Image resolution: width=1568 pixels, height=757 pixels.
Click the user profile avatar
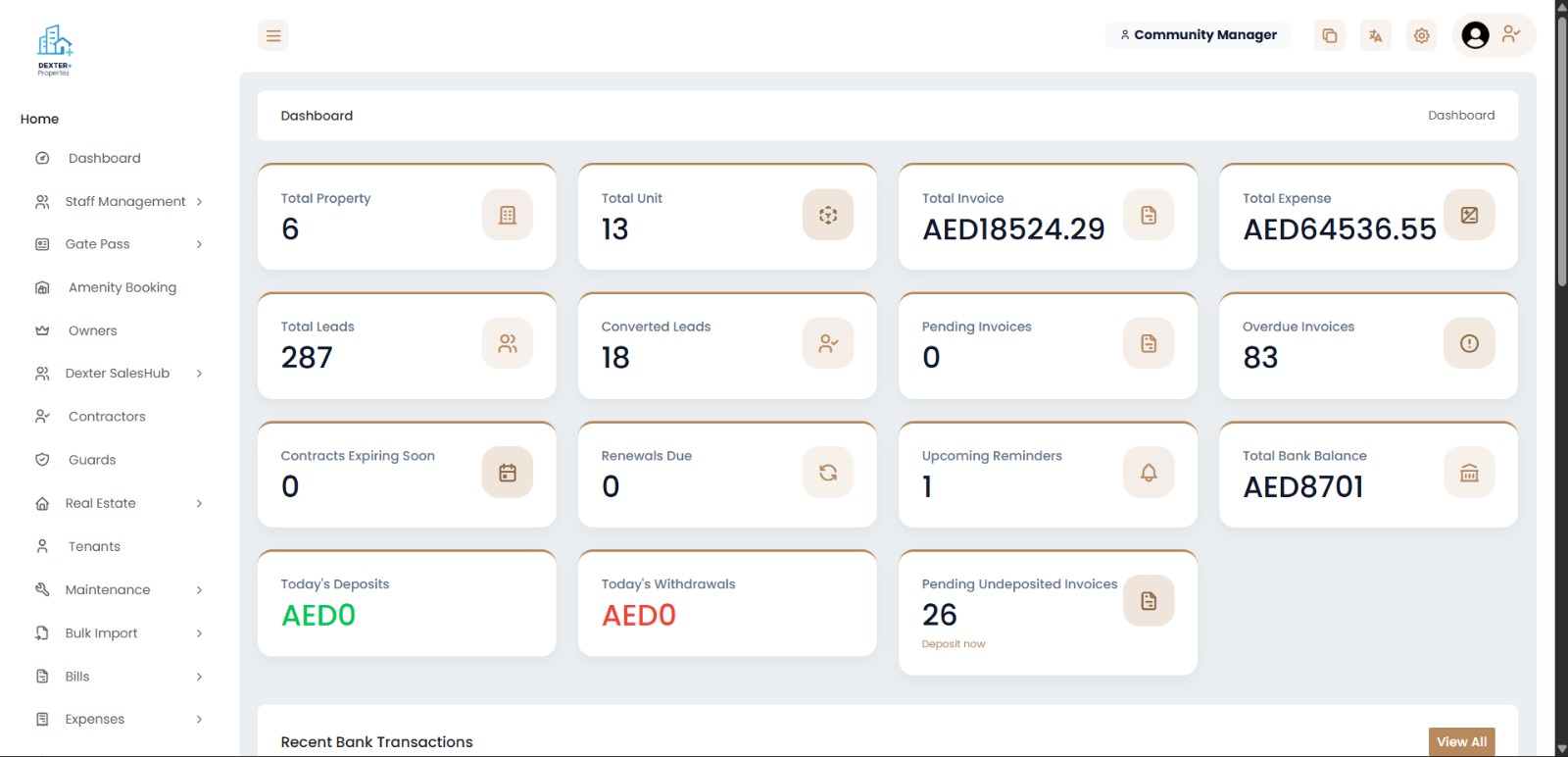[1475, 35]
